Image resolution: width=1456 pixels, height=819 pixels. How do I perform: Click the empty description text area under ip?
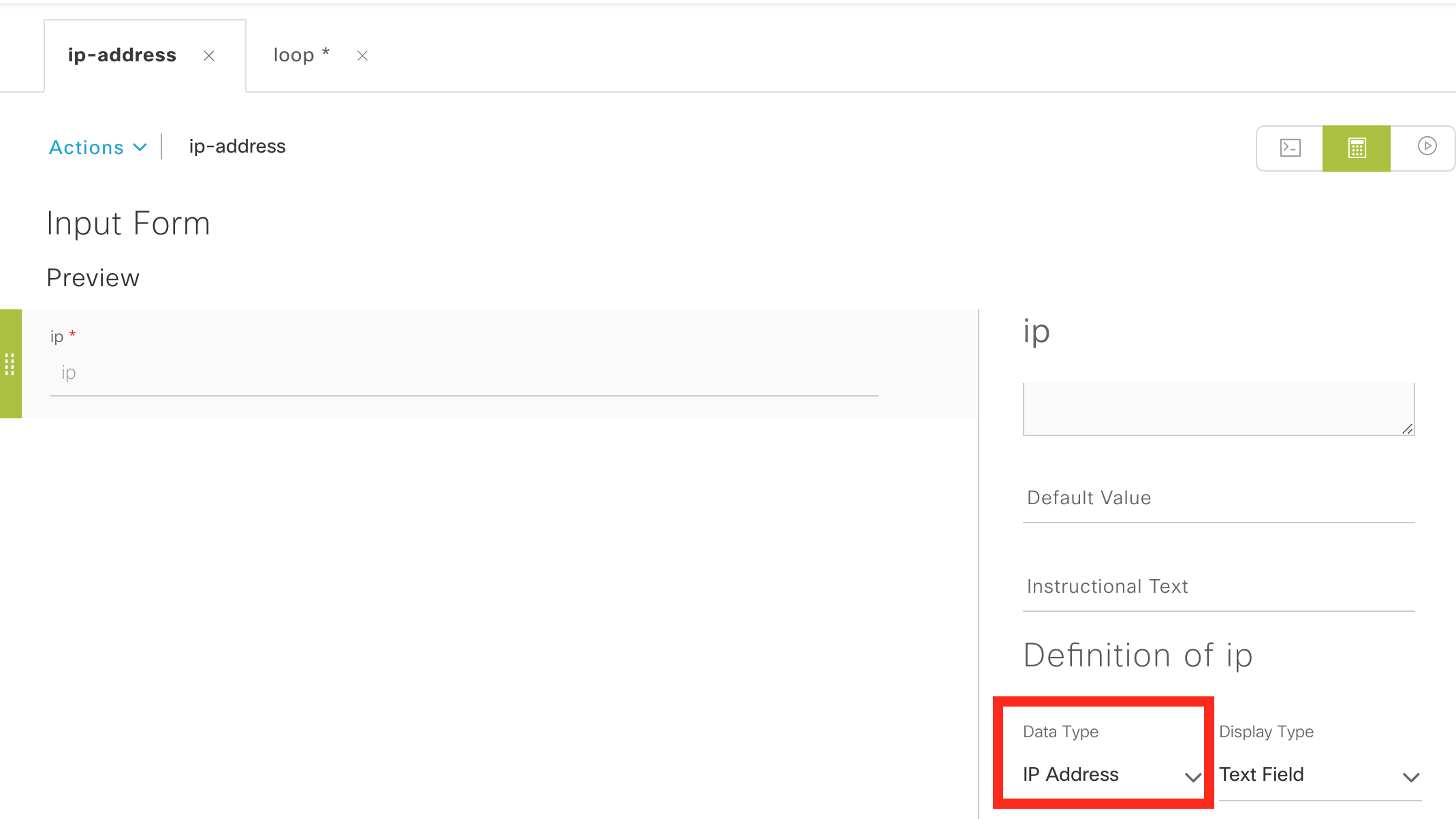[x=1218, y=408]
